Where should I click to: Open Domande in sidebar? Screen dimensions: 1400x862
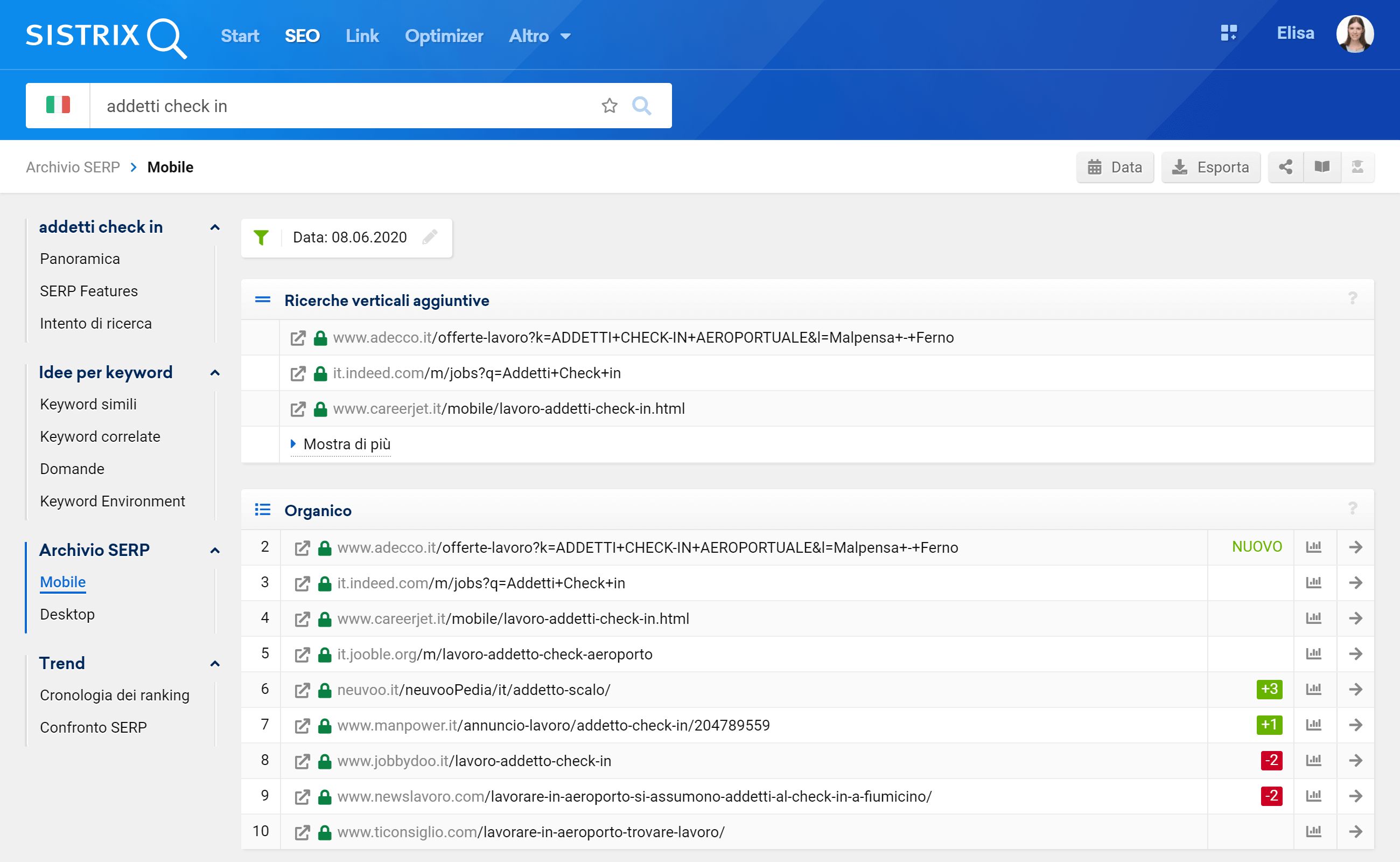(72, 469)
